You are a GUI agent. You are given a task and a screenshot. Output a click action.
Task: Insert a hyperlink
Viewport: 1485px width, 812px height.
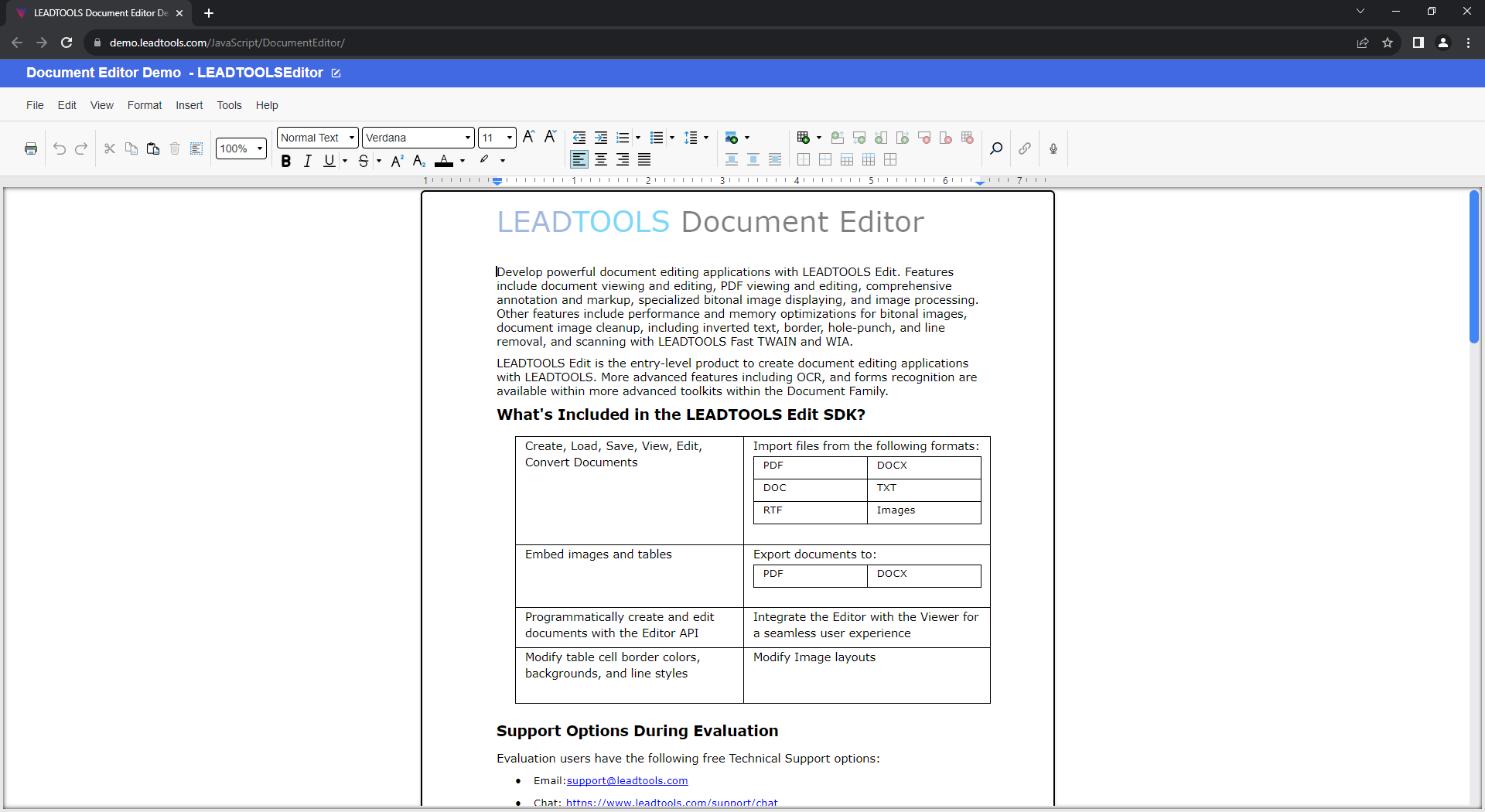pyautogui.click(x=1025, y=148)
